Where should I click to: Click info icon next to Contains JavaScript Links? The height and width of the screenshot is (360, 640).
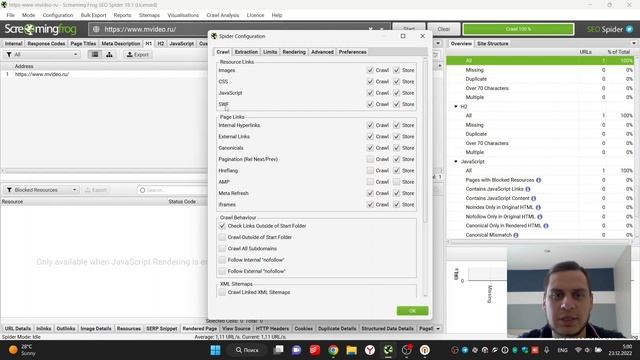(x=528, y=189)
